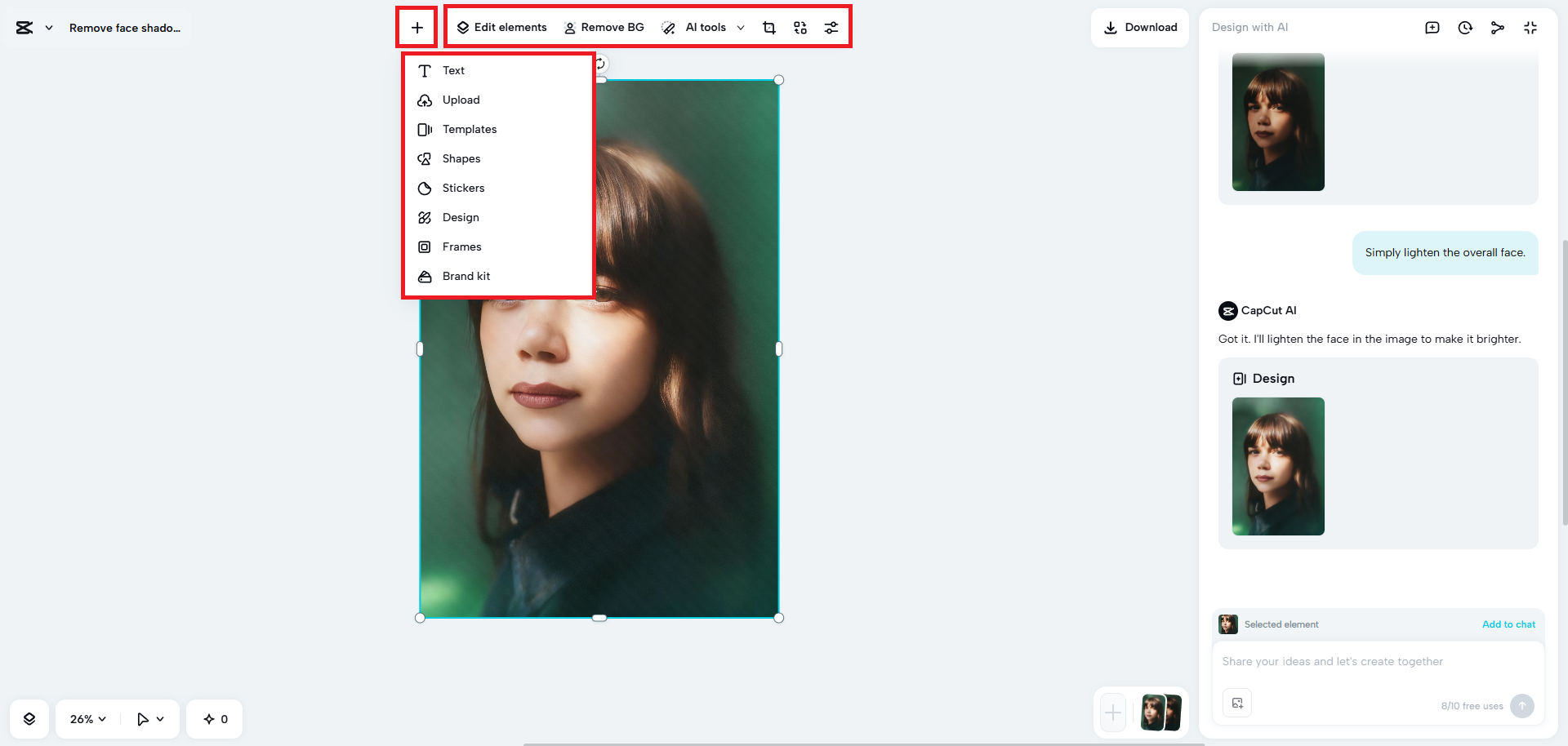Screen dimensions: 1568x746
Task: Open the Layers panel at bottom left
Action: [x=29, y=718]
